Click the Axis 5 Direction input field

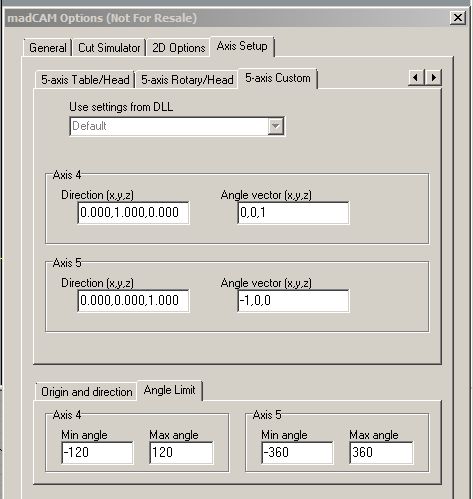[x=133, y=301]
